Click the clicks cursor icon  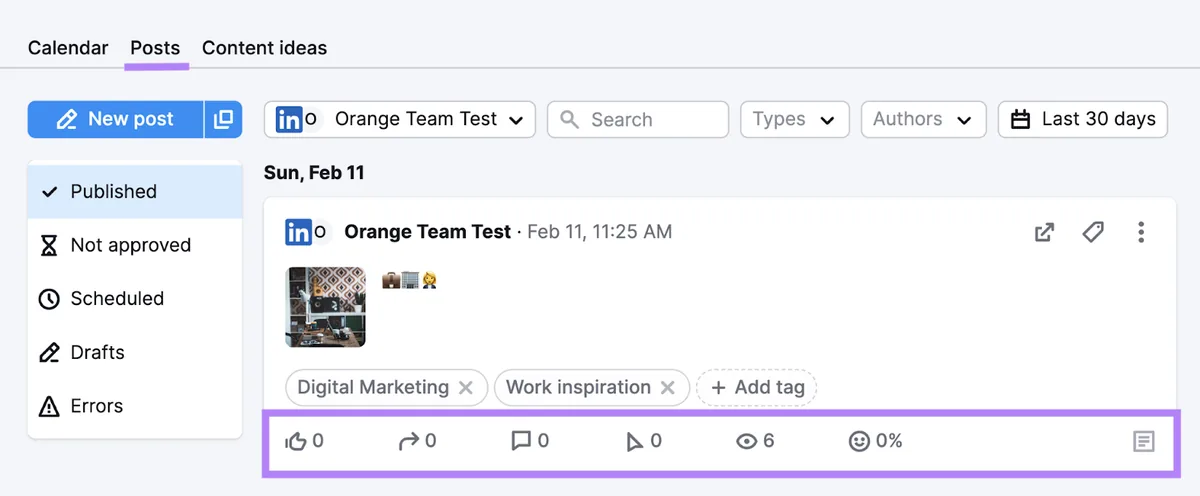pyautogui.click(x=634, y=442)
